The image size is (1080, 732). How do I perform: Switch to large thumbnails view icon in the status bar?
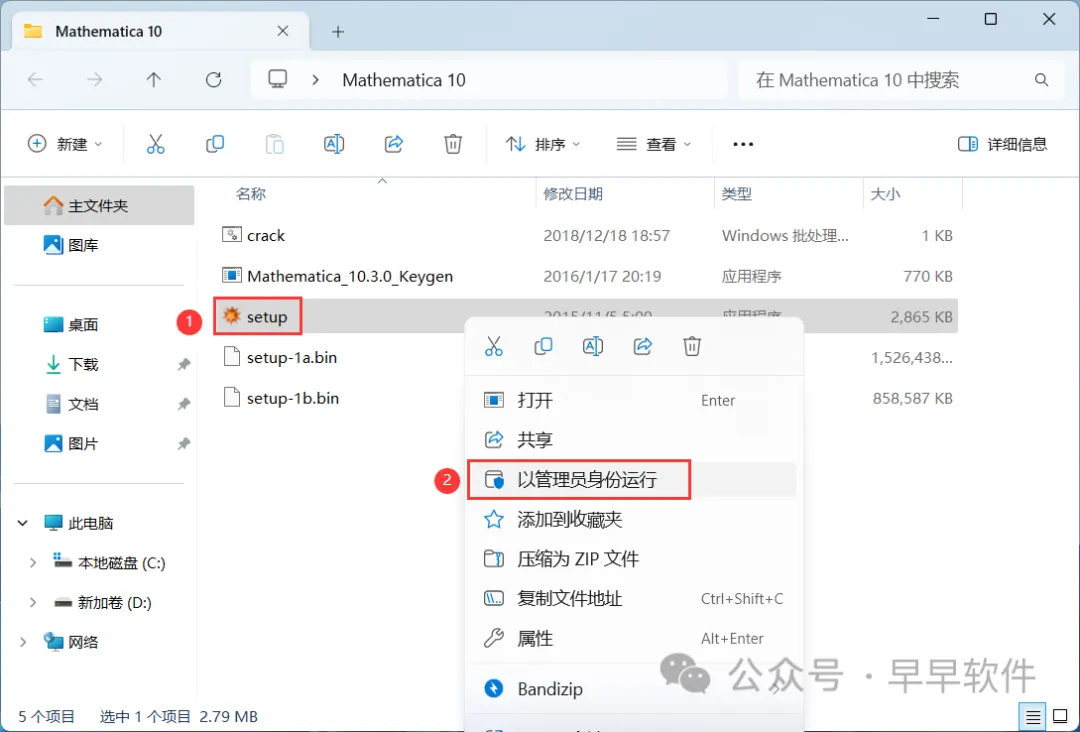pos(1061,717)
